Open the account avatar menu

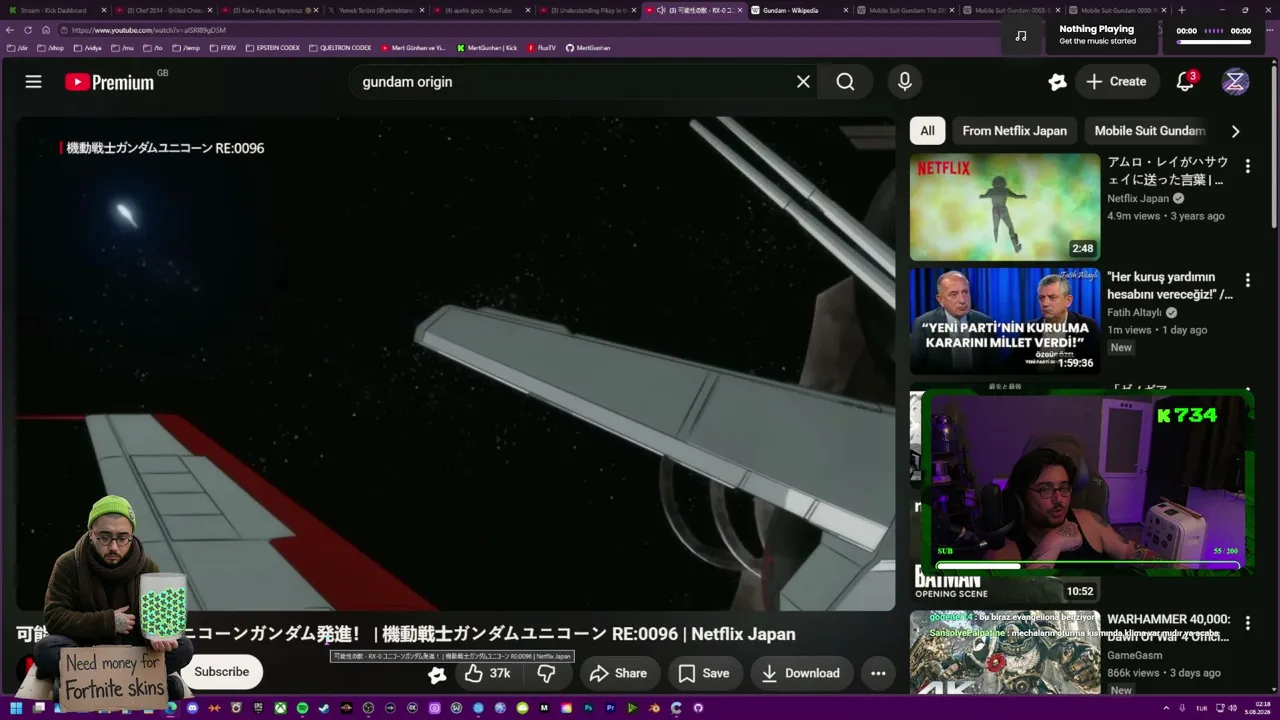pos(1235,82)
